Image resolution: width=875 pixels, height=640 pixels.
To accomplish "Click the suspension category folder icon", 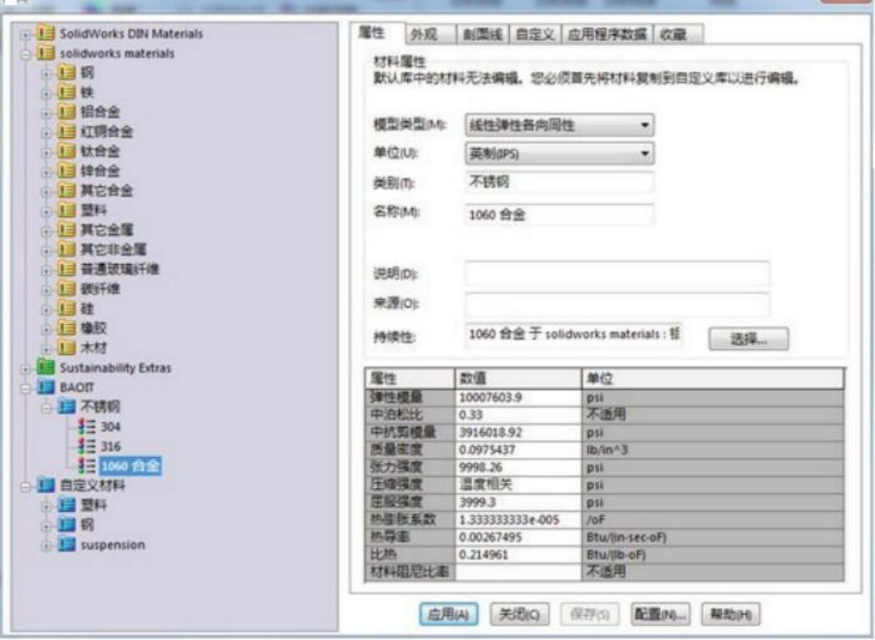I will [67, 545].
